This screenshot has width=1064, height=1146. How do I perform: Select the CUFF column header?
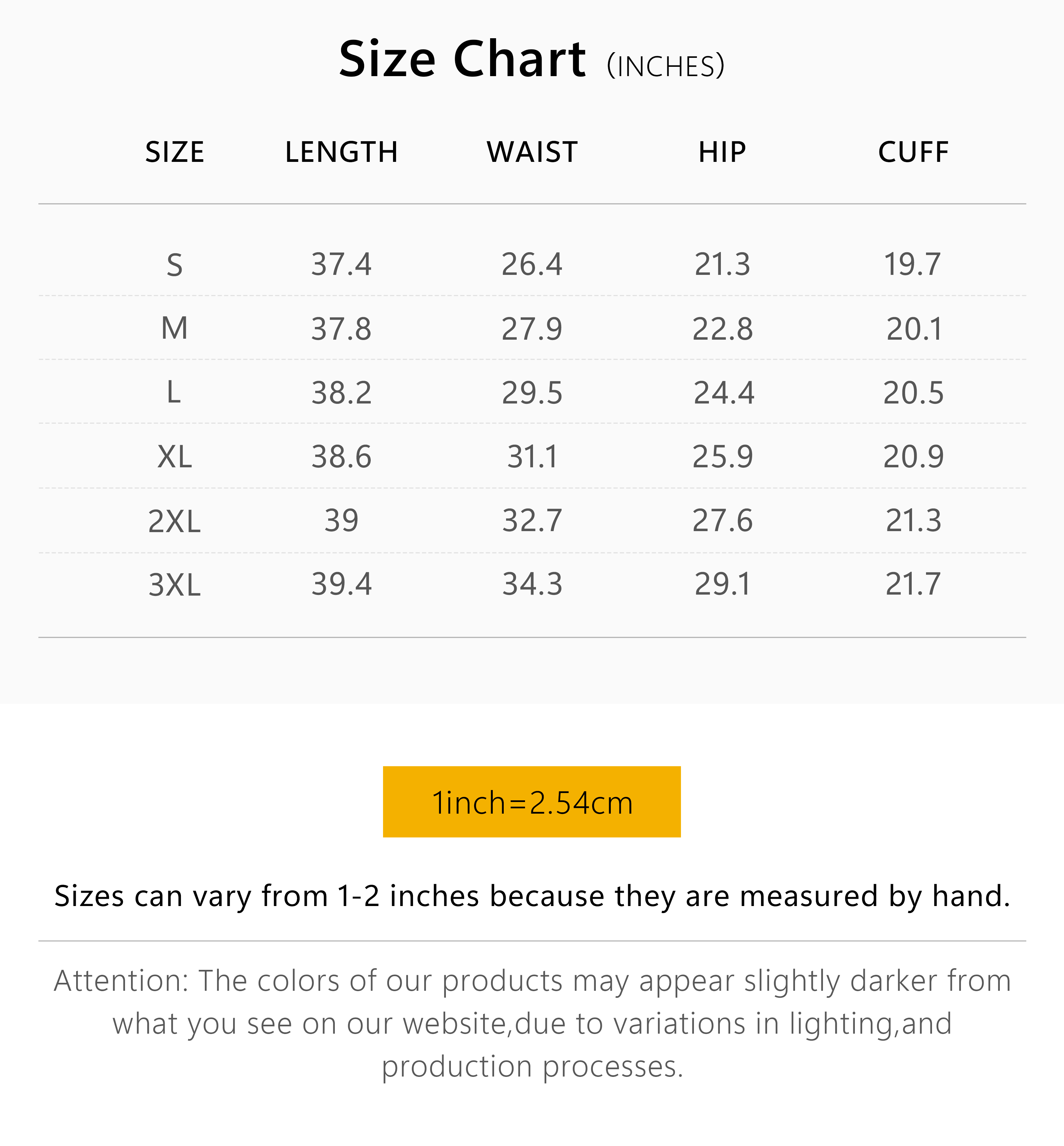[913, 153]
